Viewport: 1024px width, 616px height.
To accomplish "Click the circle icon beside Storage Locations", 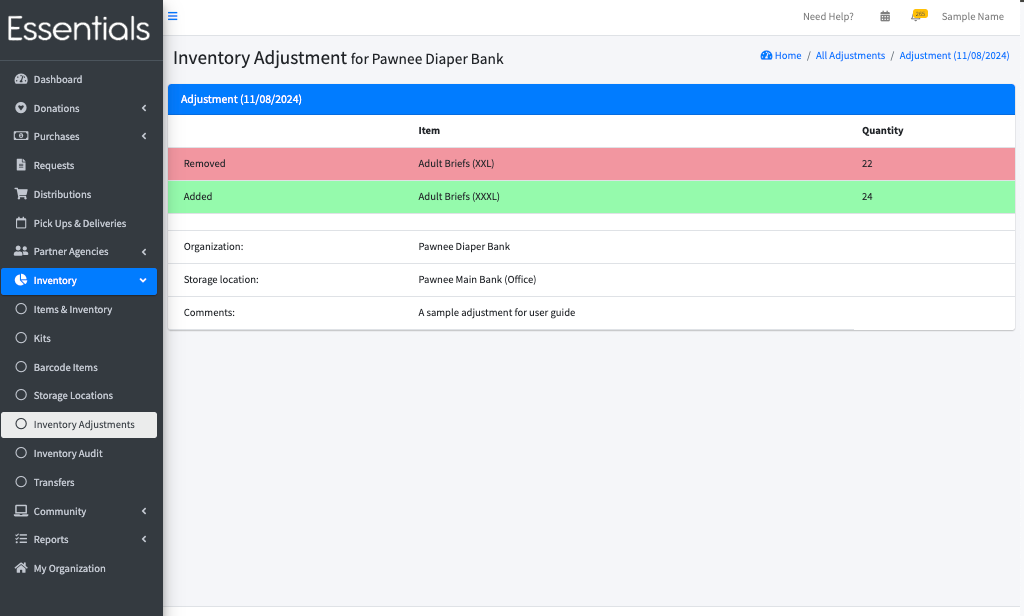I will (x=21, y=395).
